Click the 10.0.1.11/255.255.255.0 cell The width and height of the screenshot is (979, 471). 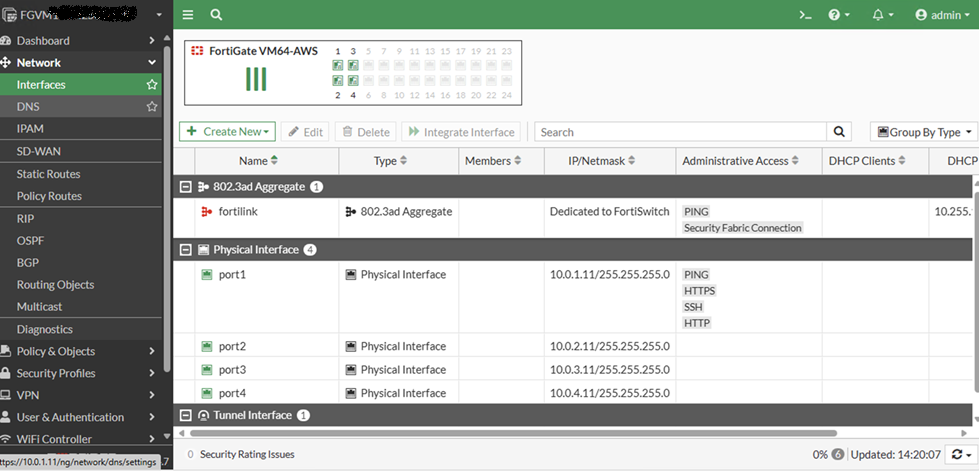pos(610,274)
